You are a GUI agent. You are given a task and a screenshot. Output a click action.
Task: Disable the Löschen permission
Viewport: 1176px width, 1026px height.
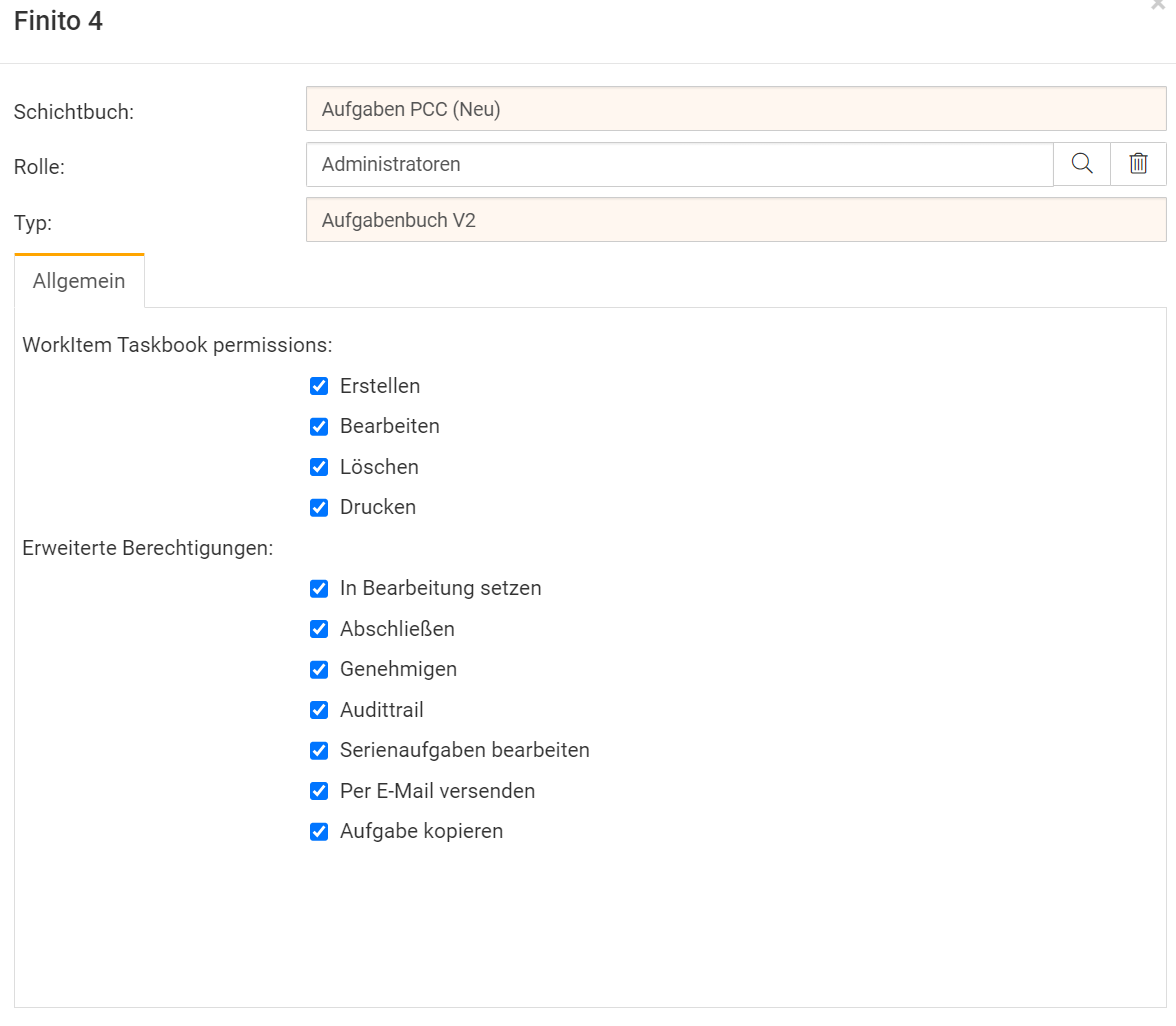319,467
